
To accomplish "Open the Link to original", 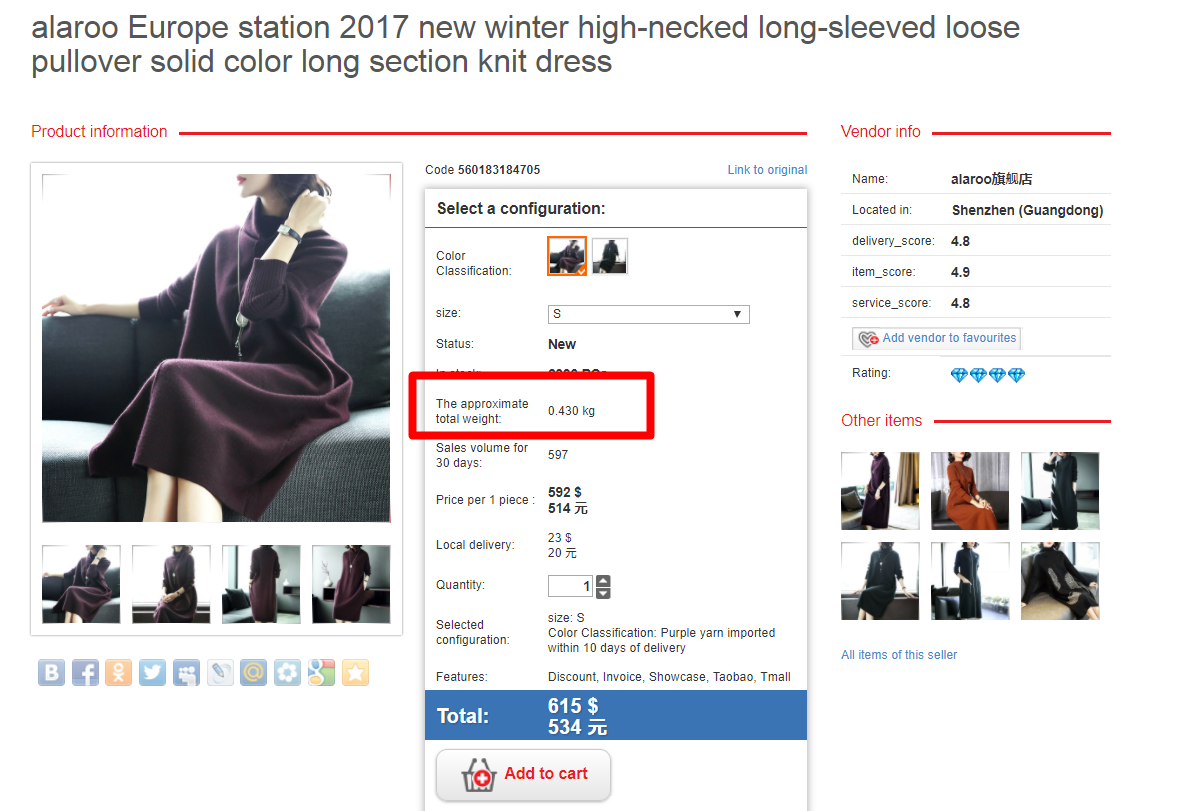I will (x=767, y=170).
